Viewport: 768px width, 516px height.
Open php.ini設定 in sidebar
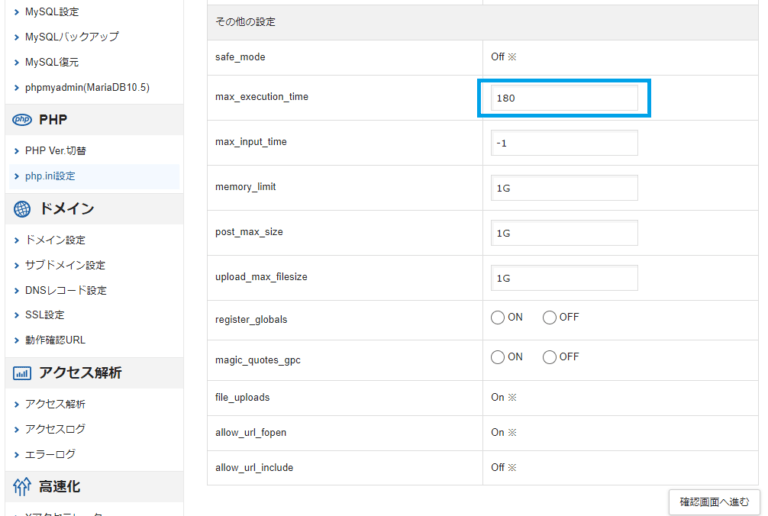point(50,176)
